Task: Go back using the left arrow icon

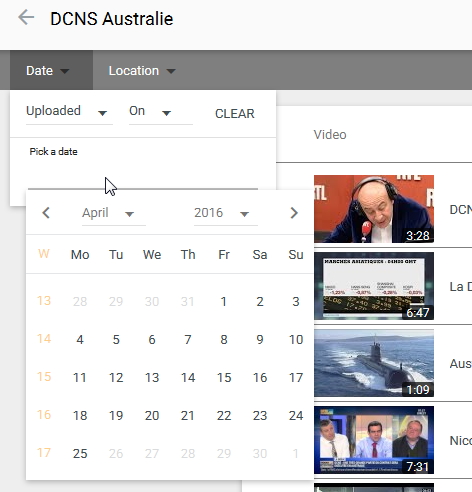Action: click(x=26, y=17)
